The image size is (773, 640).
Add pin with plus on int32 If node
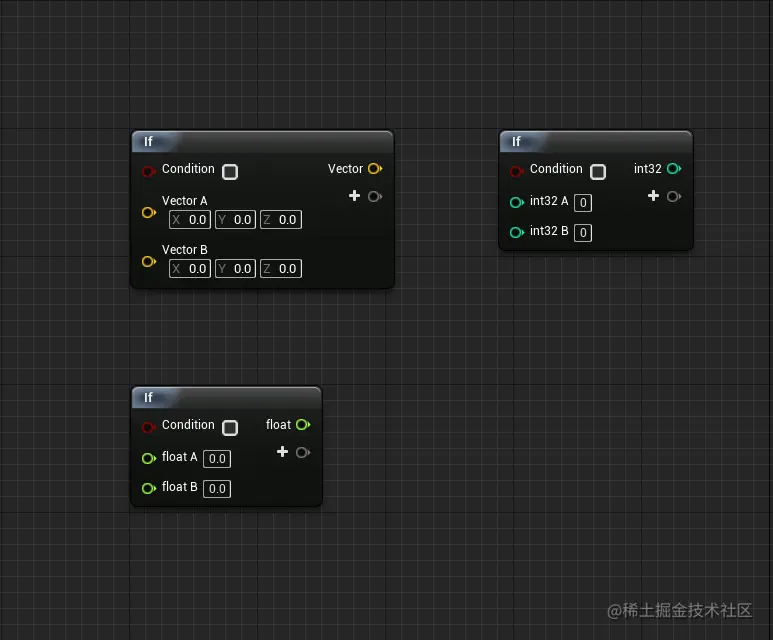coord(653,196)
